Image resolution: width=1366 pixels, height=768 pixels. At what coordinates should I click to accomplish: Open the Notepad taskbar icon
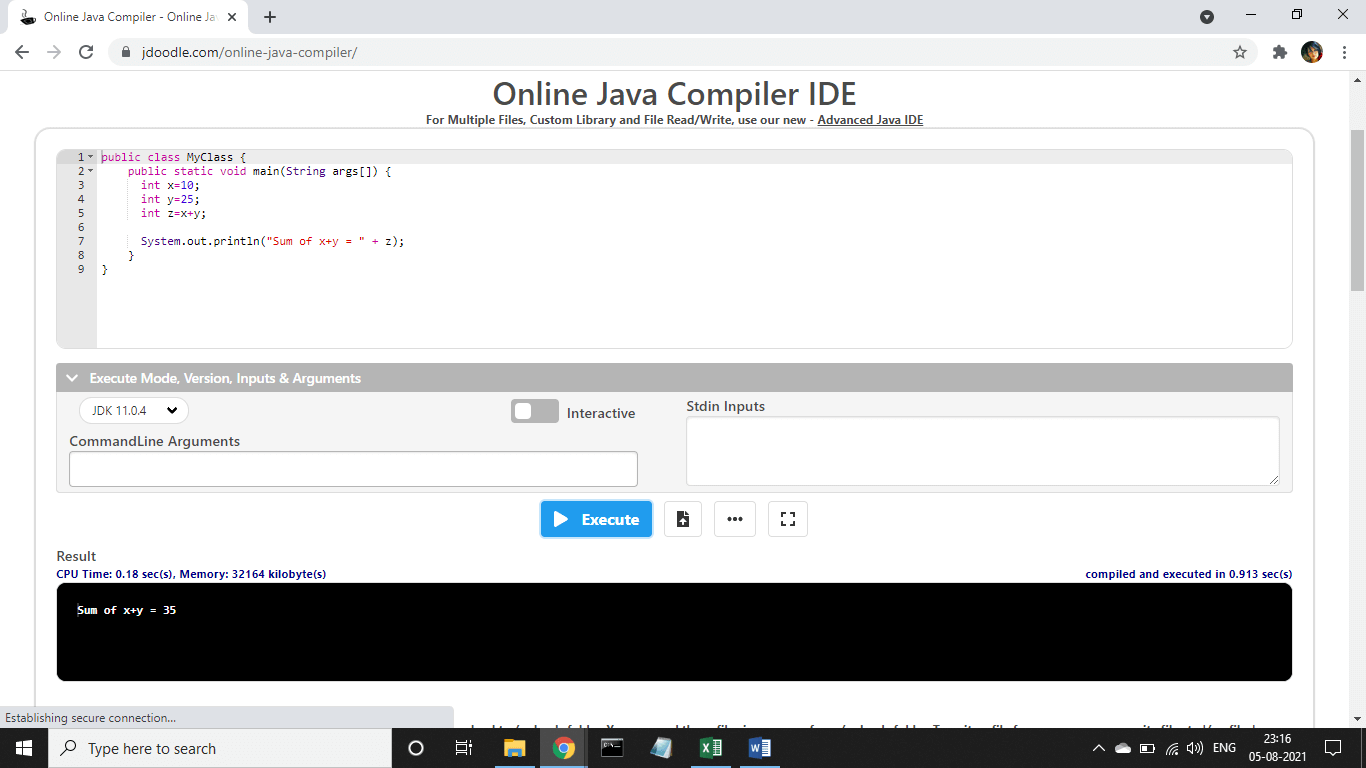pos(661,748)
